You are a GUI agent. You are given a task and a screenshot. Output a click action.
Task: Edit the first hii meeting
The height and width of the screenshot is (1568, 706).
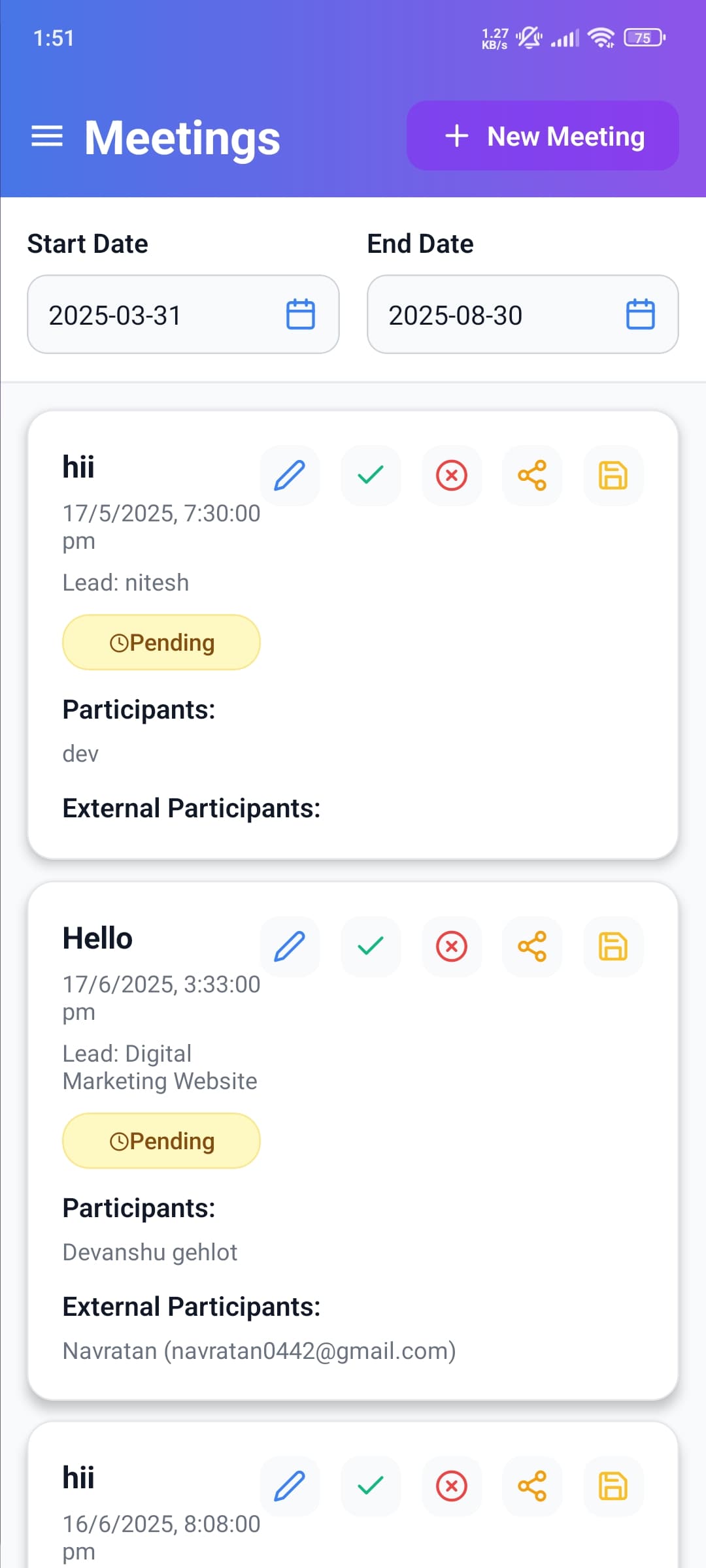[290, 475]
